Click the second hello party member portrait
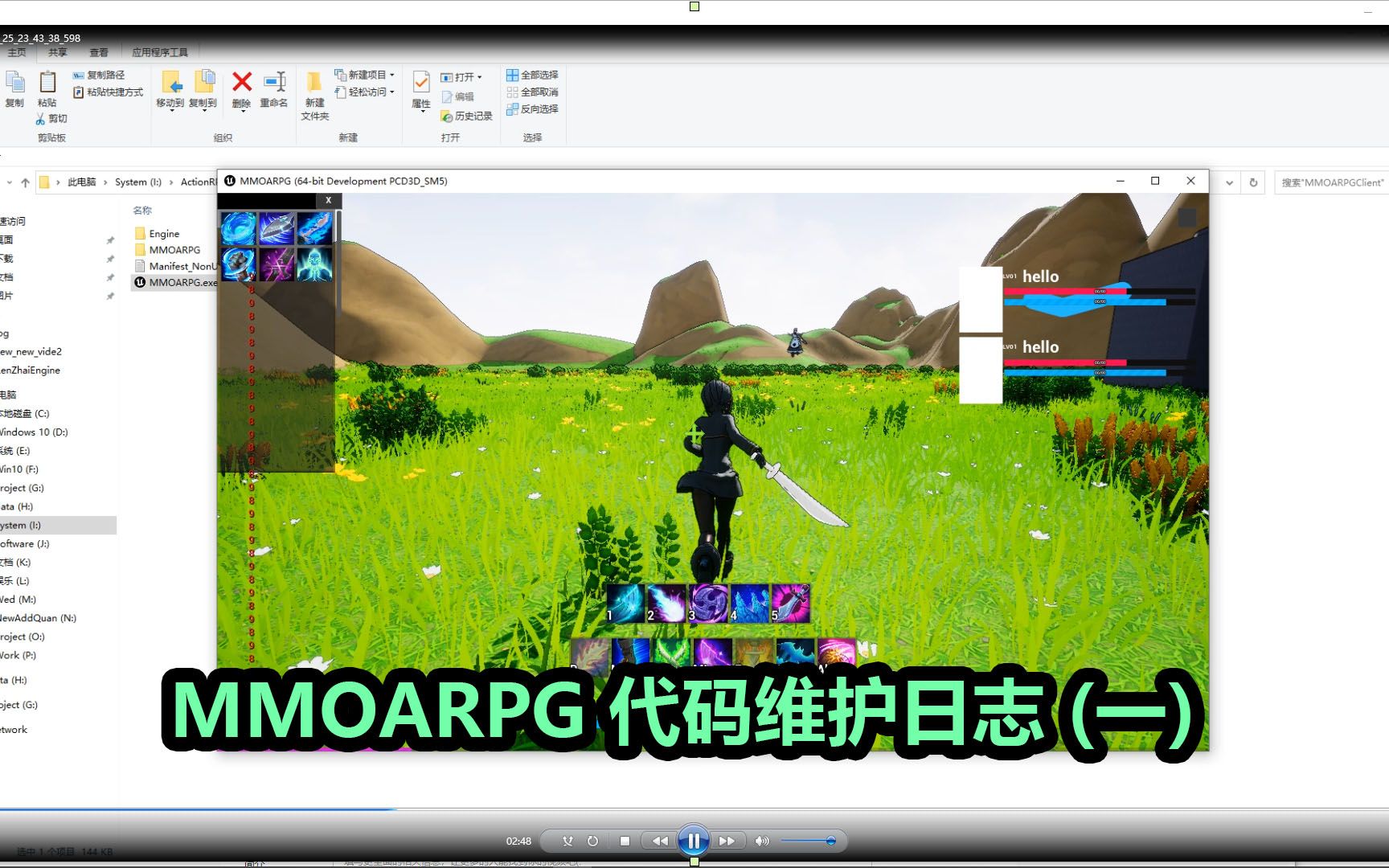 [981, 370]
